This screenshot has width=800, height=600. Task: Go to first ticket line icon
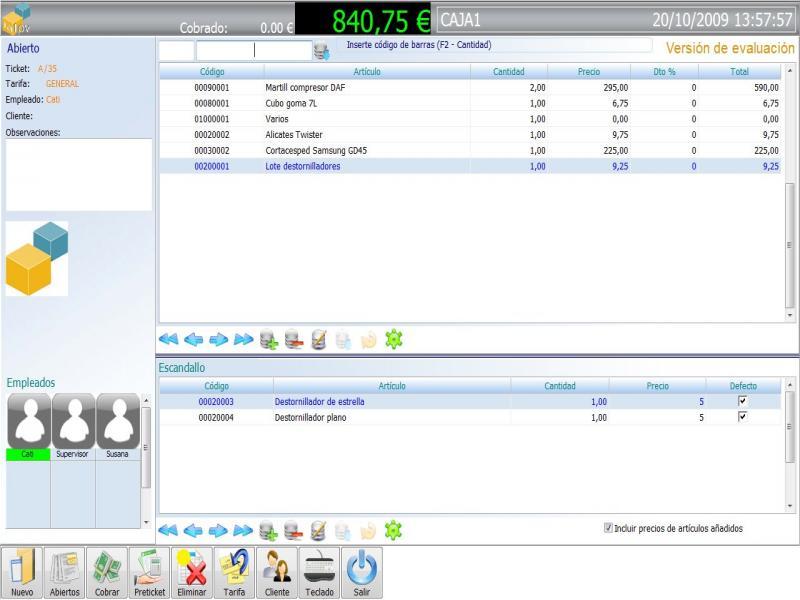coord(168,339)
